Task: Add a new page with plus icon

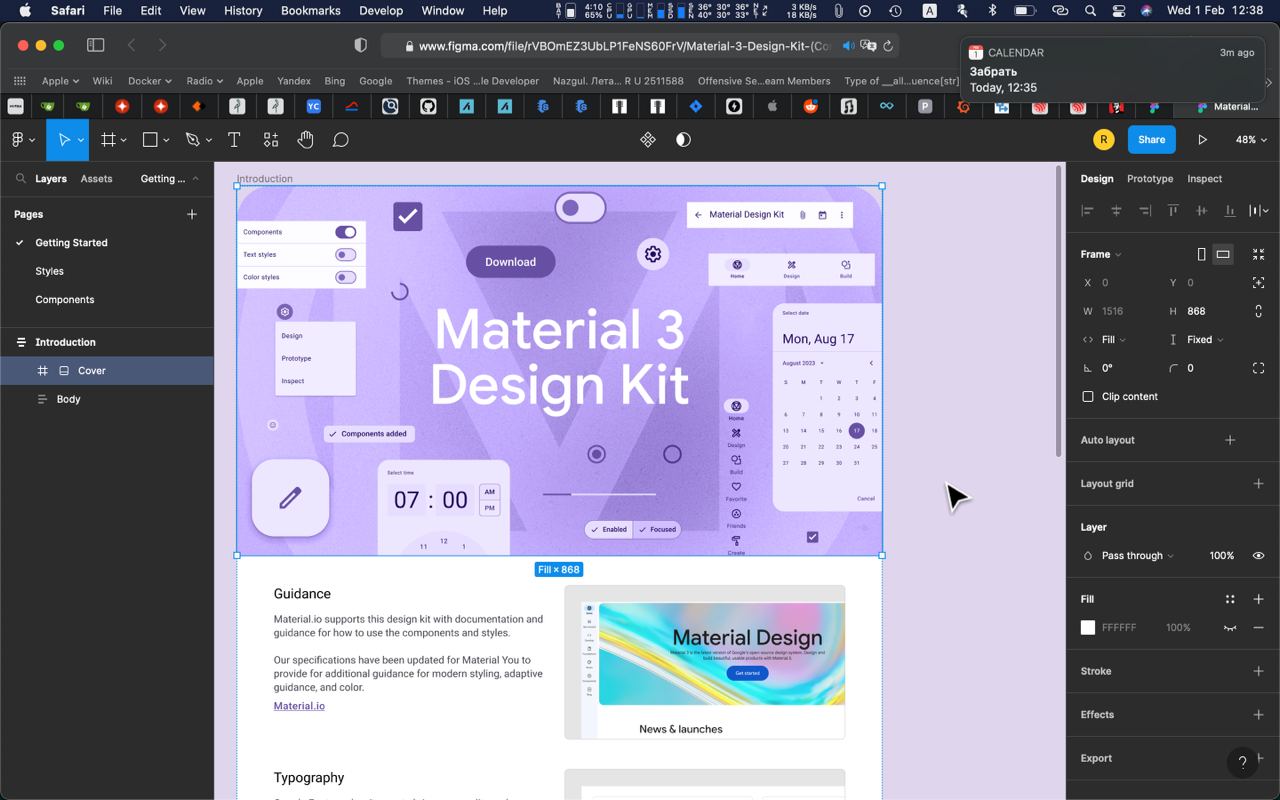Action: tap(192, 214)
